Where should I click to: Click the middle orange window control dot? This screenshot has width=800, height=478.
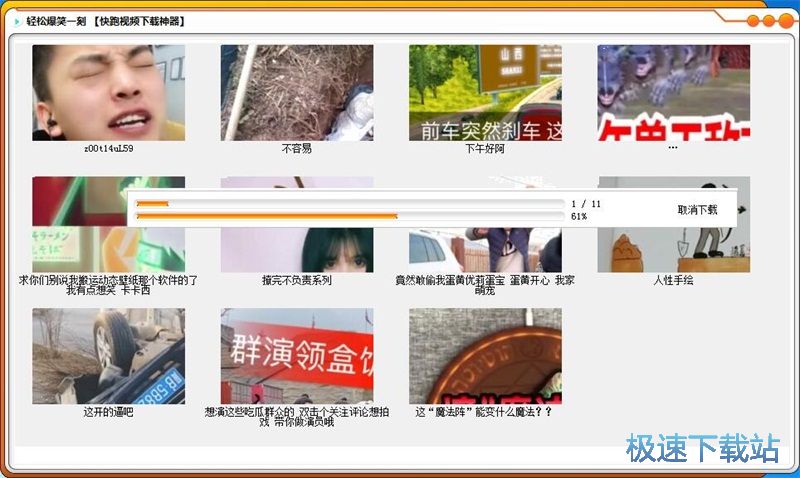click(x=768, y=21)
